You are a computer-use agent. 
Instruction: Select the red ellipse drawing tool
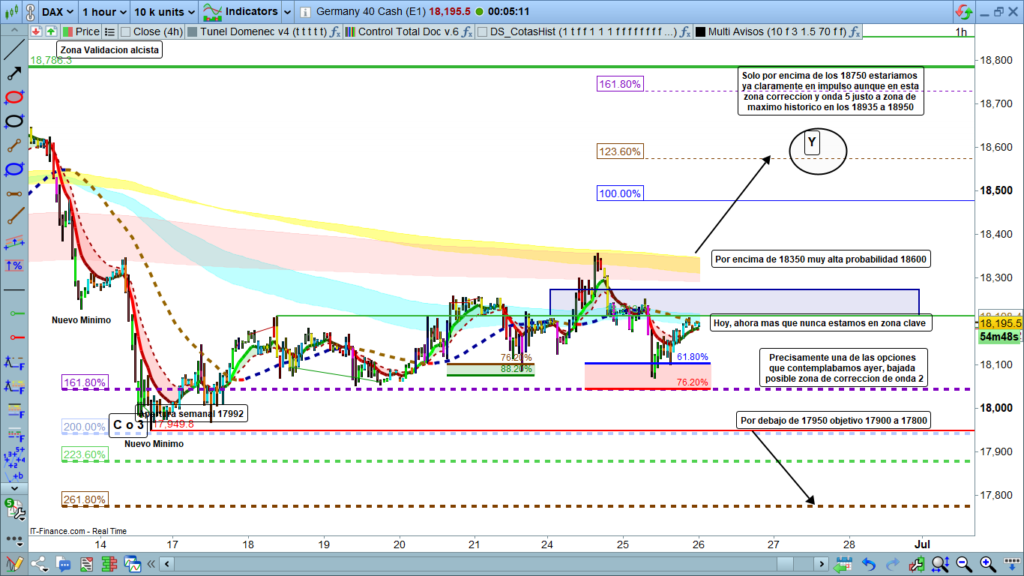click(14, 98)
